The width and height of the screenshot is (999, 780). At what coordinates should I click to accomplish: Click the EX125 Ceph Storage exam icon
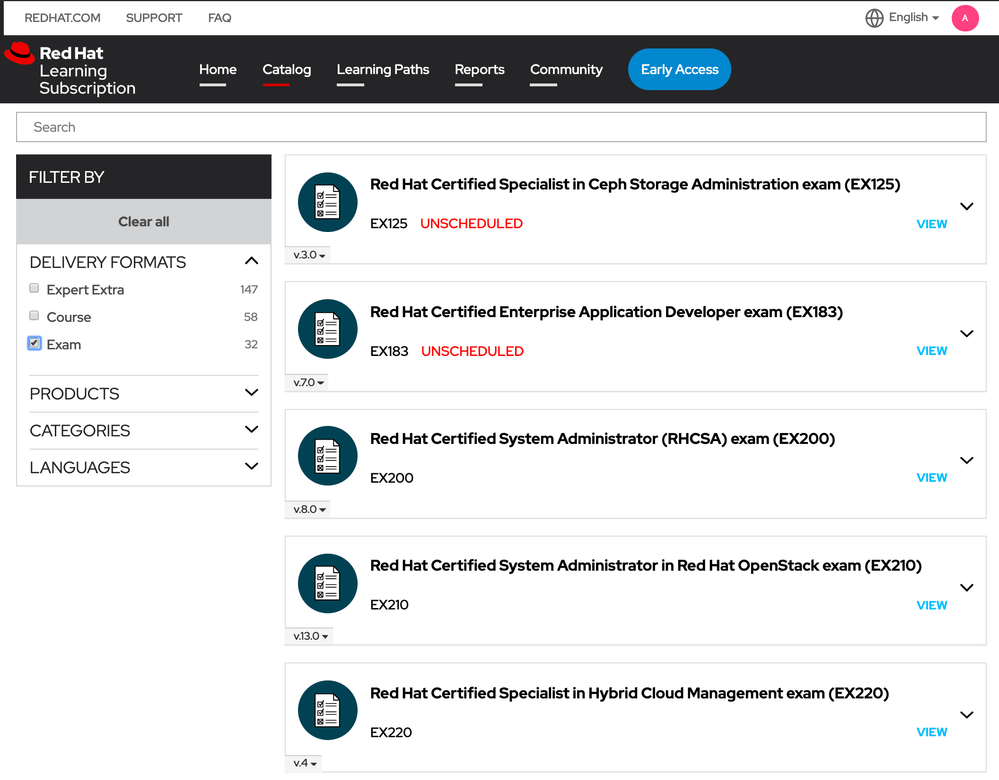coord(327,202)
